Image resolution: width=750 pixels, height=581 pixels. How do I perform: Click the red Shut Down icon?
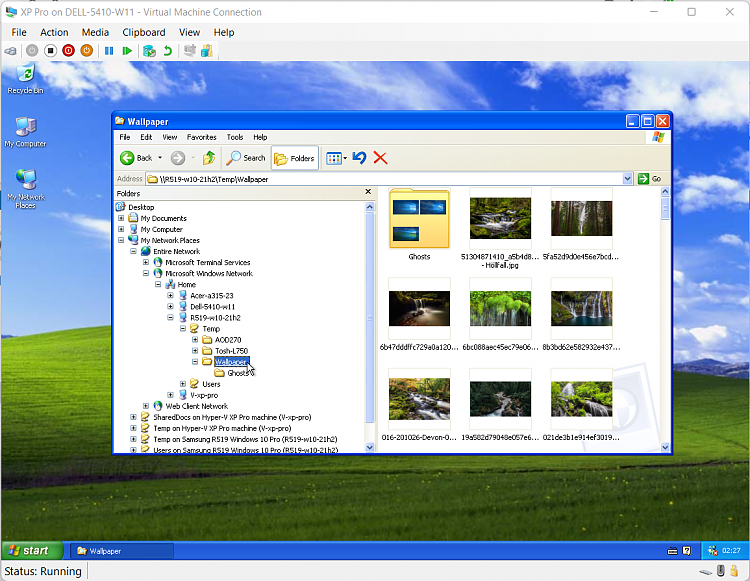click(68, 51)
